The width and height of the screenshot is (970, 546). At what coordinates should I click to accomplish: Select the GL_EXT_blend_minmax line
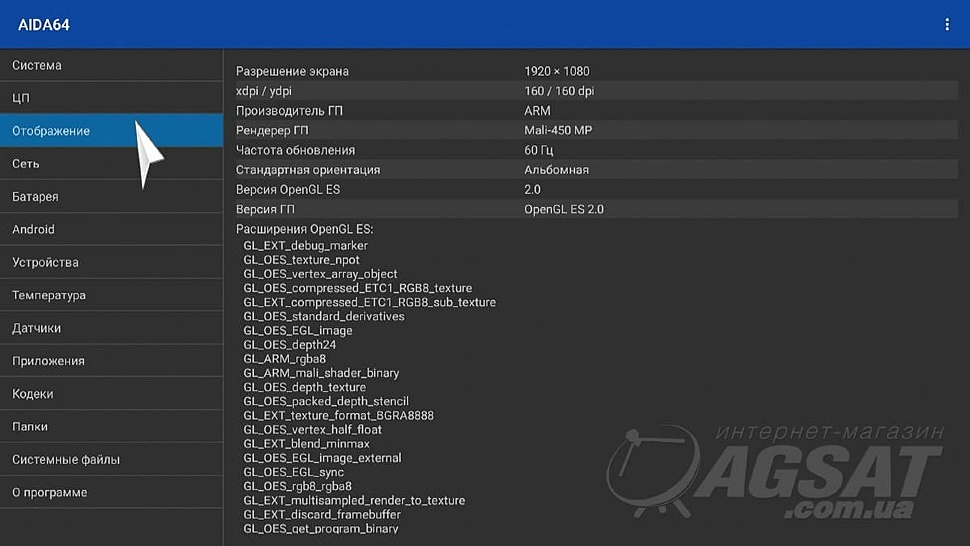point(306,443)
